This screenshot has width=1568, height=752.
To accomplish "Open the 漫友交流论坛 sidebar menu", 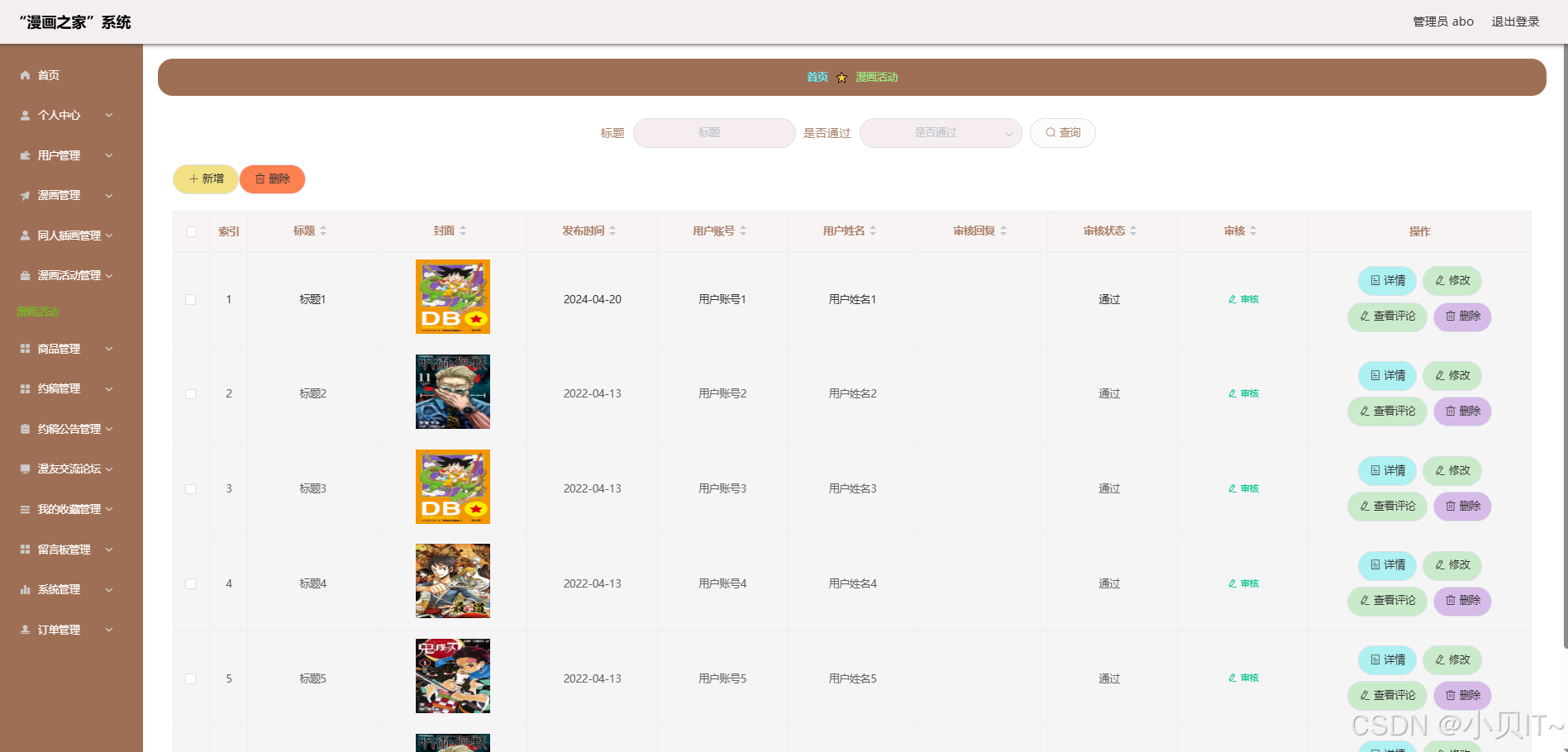I will pos(71,469).
